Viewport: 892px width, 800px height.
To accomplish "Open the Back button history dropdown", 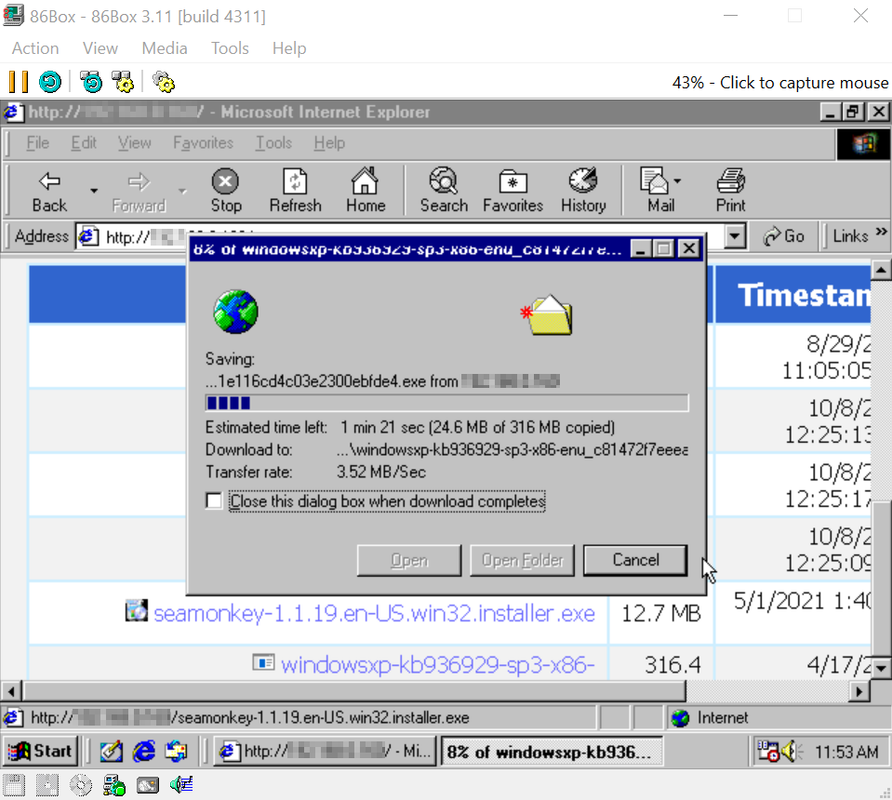I will click(94, 191).
